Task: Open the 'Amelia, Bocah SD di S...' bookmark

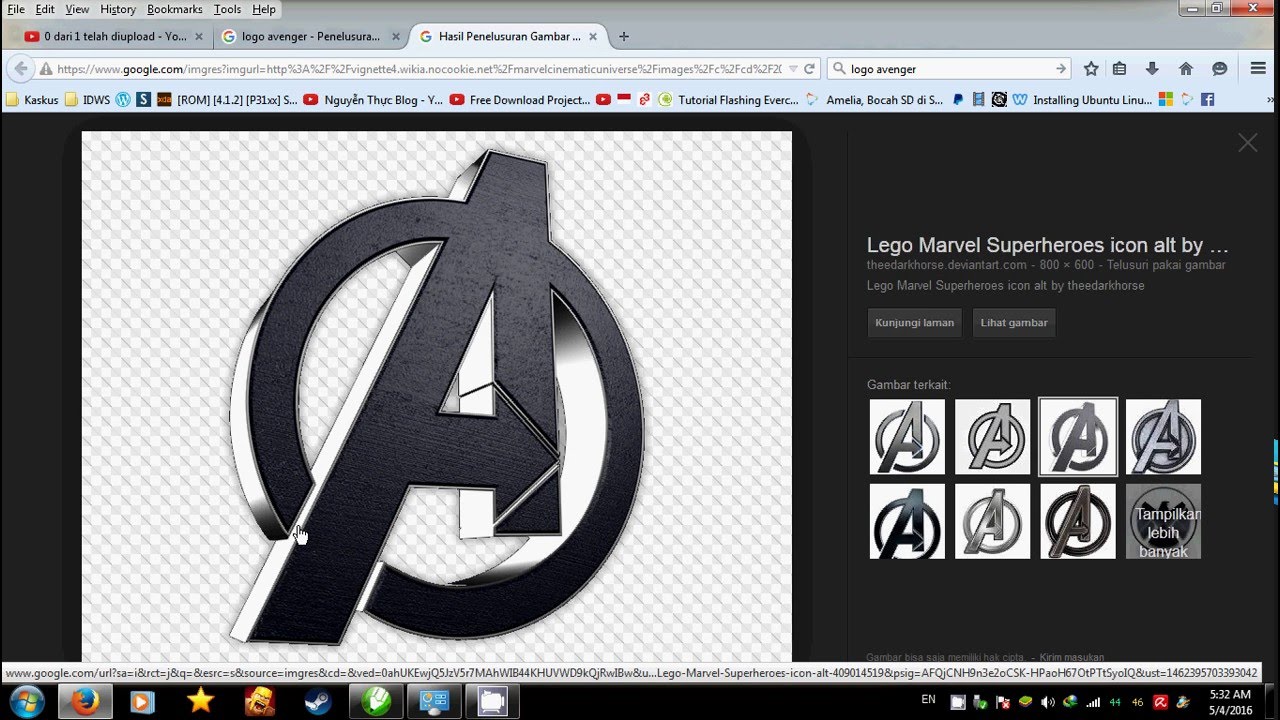Action: (875, 100)
